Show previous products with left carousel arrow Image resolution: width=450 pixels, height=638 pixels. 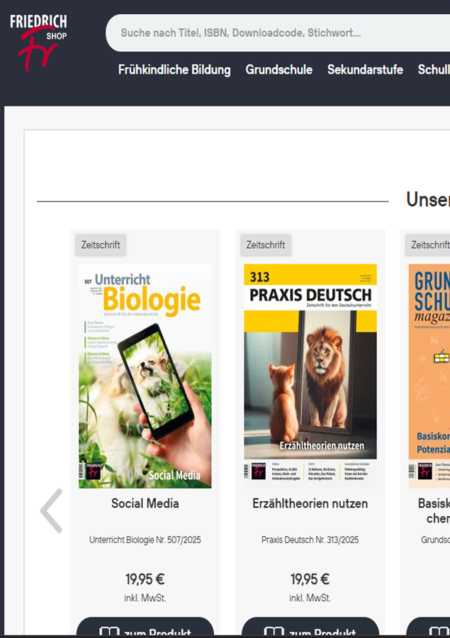[x=51, y=511]
